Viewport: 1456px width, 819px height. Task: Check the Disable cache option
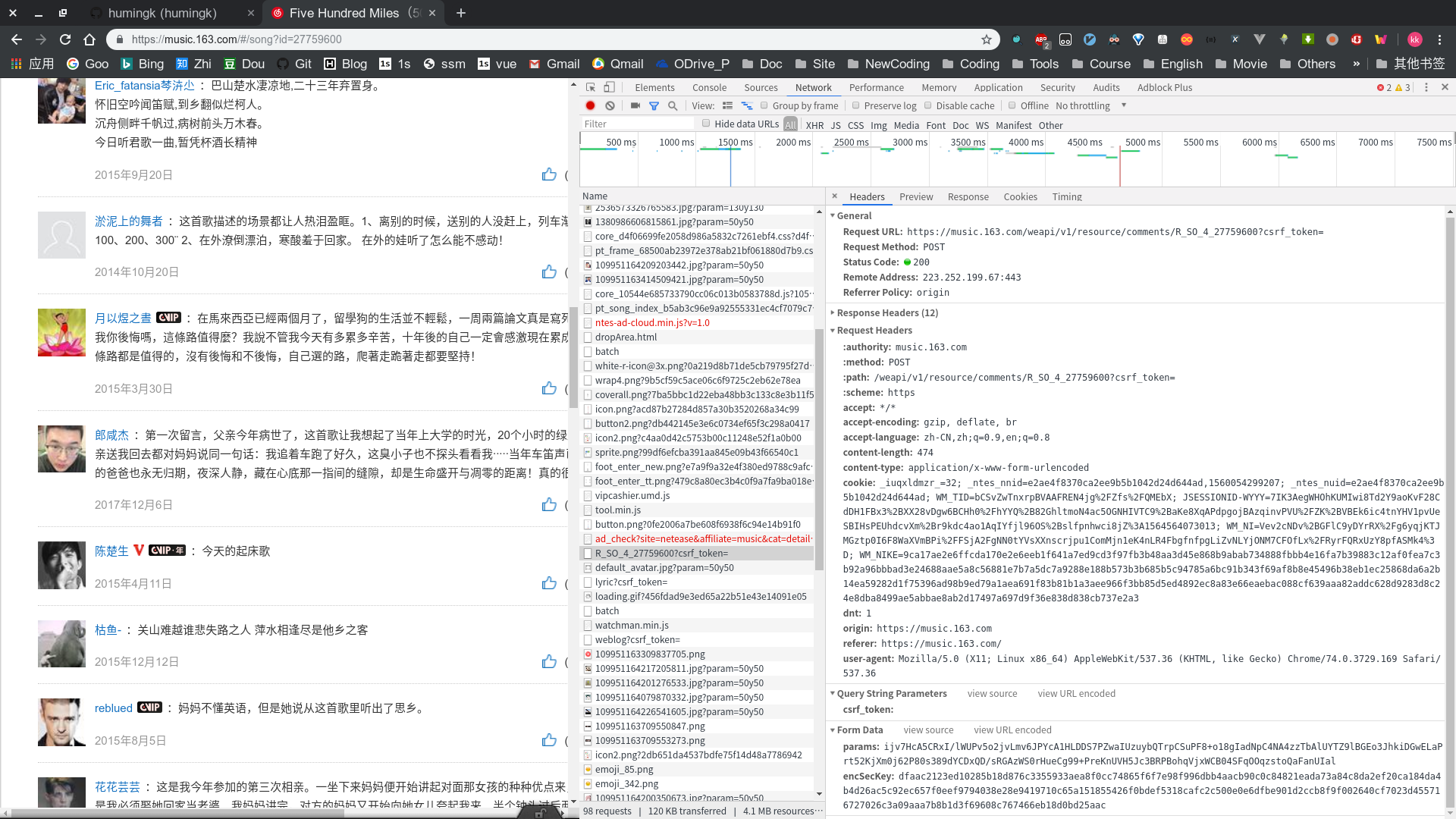coord(927,105)
